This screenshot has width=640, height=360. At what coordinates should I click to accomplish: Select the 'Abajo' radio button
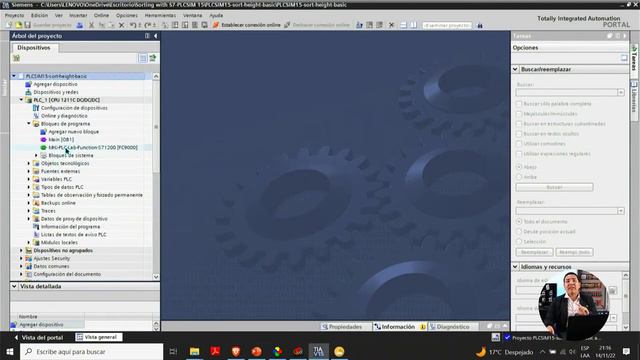pos(519,167)
